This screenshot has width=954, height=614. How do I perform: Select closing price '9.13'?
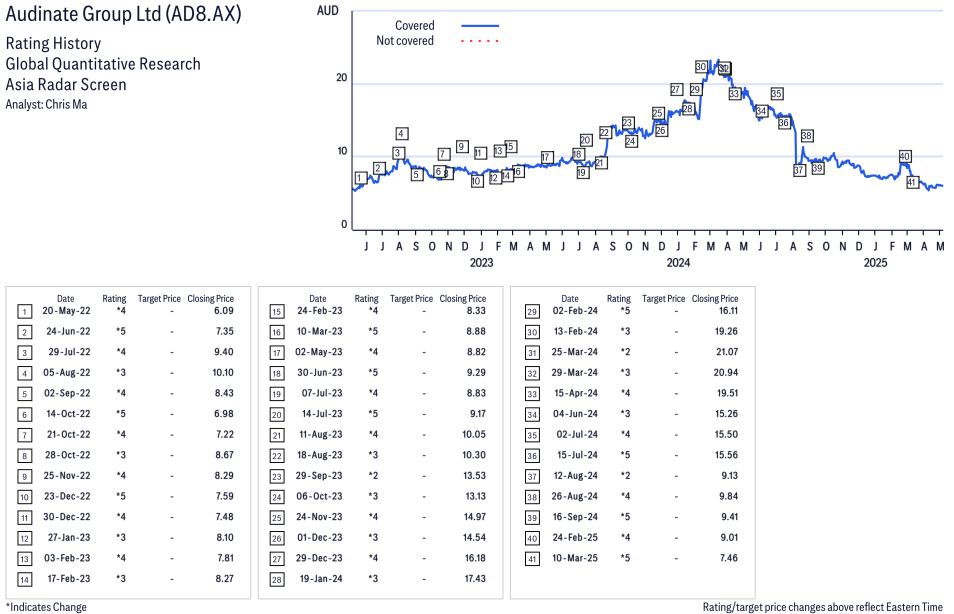pyautogui.click(x=729, y=476)
